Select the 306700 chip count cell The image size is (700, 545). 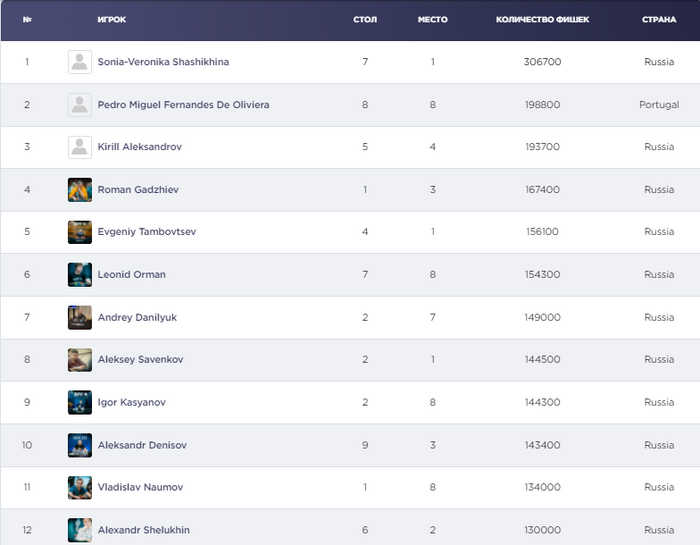pyautogui.click(x=542, y=62)
